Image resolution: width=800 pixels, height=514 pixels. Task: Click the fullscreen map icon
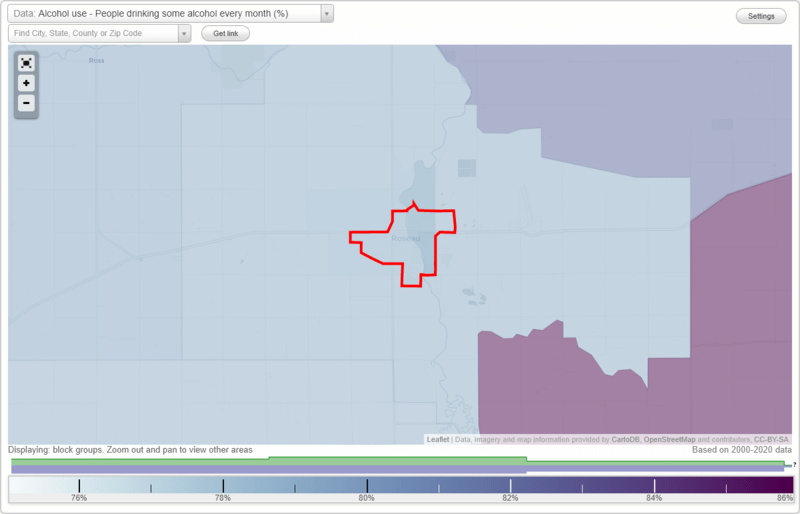(x=26, y=63)
